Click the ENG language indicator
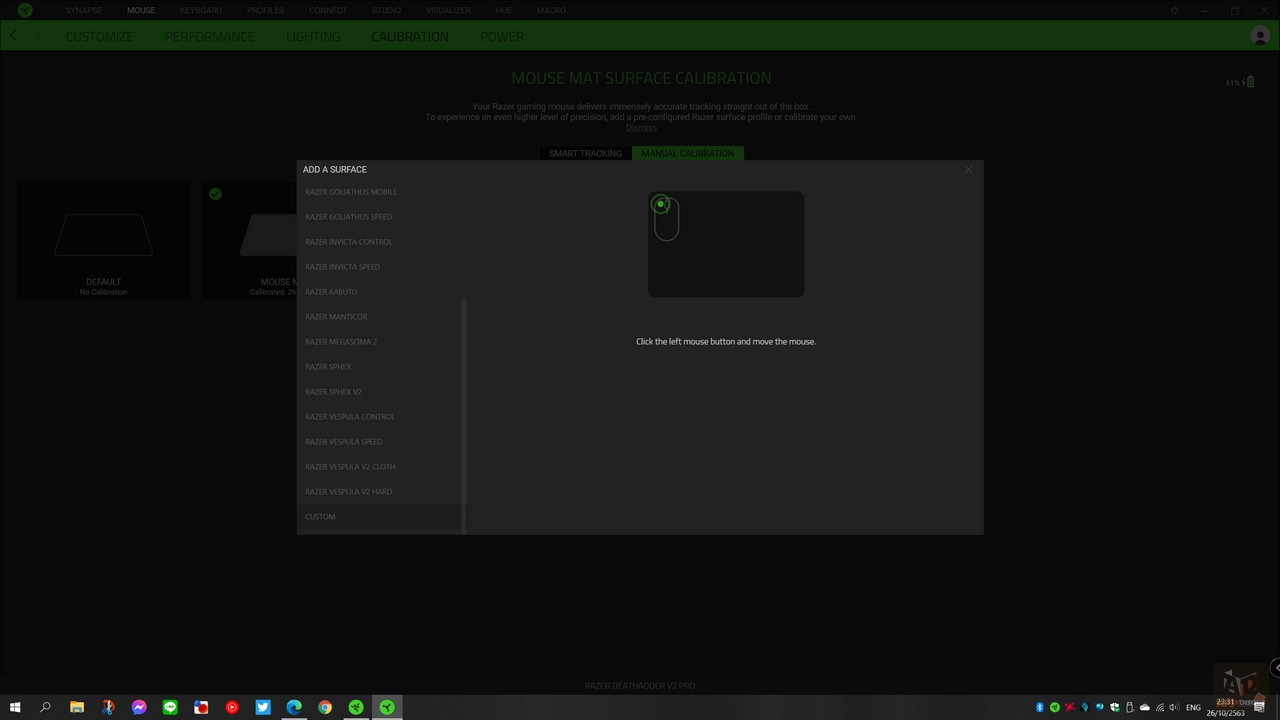Image resolution: width=1280 pixels, height=720 pixels. tap(1193, 707)
